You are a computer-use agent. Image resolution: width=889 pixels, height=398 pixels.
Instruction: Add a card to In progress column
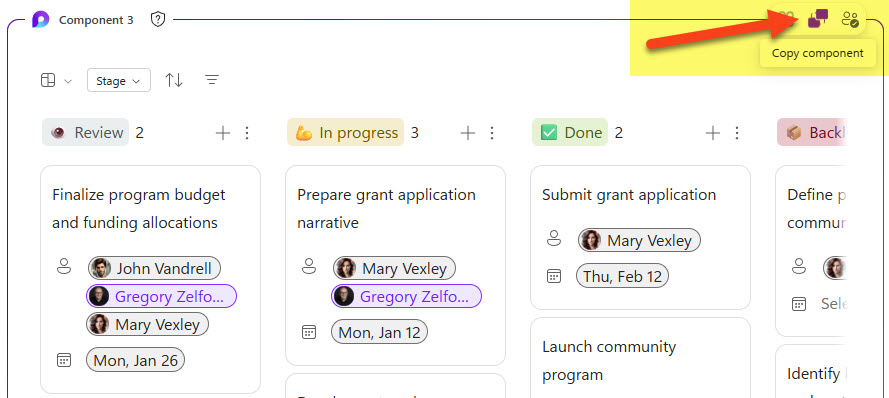pyautogui.click(x=467, y=133)
